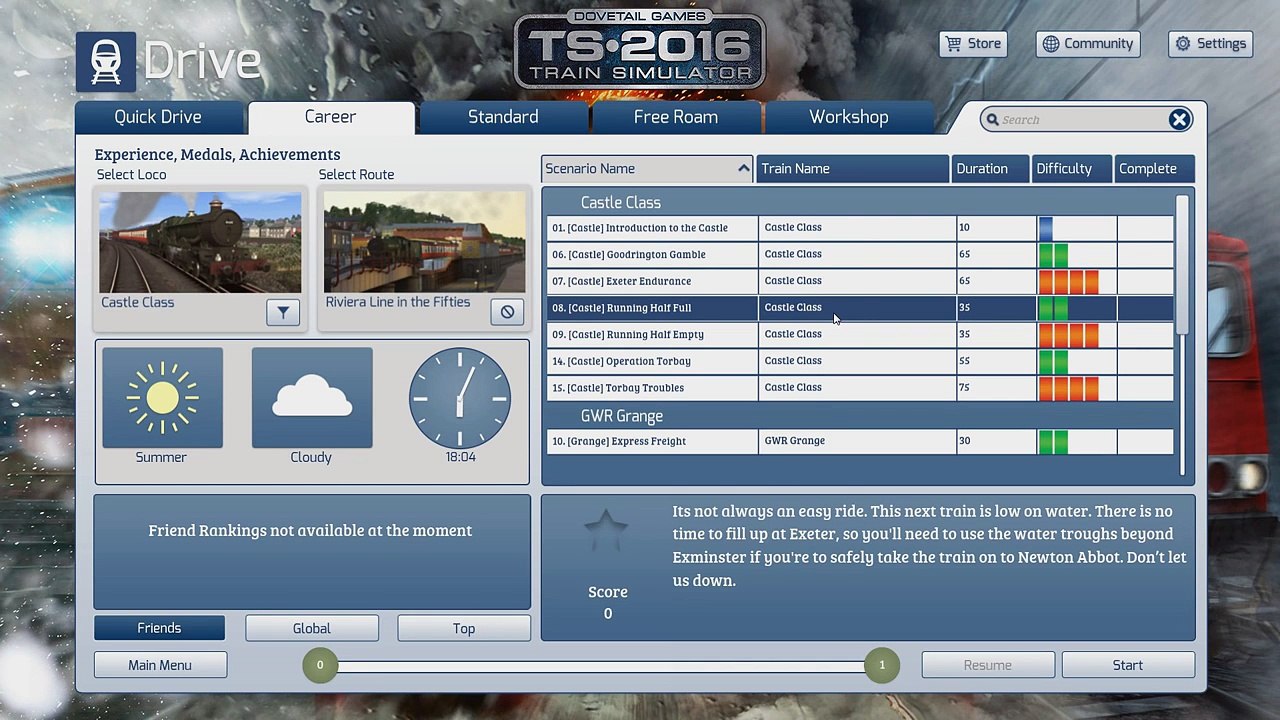Start the selected scenario
Viewport: 1280px width, 720px height.
[x=1128, y=665]
